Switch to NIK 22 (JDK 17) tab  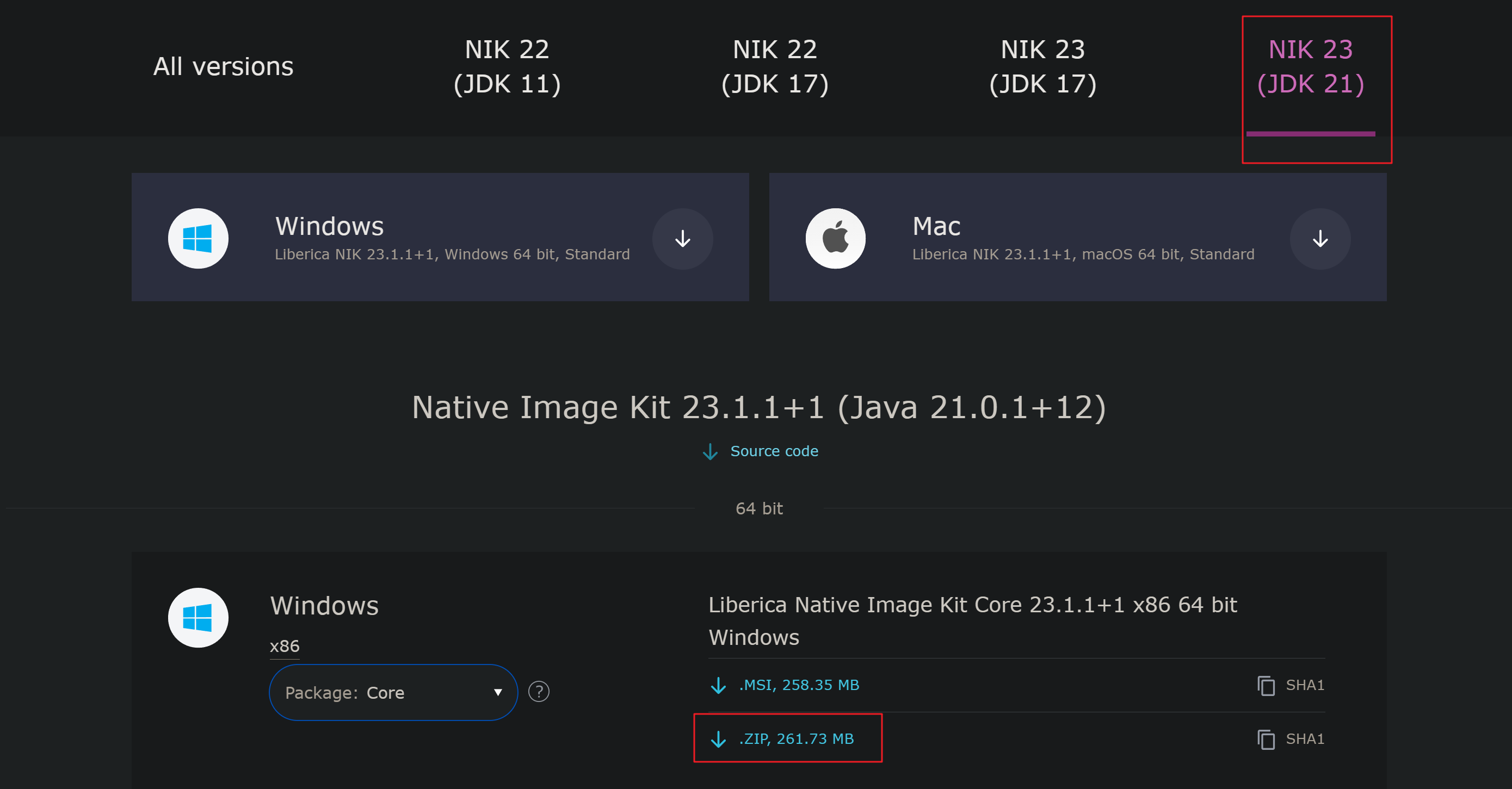coord(775,66)
